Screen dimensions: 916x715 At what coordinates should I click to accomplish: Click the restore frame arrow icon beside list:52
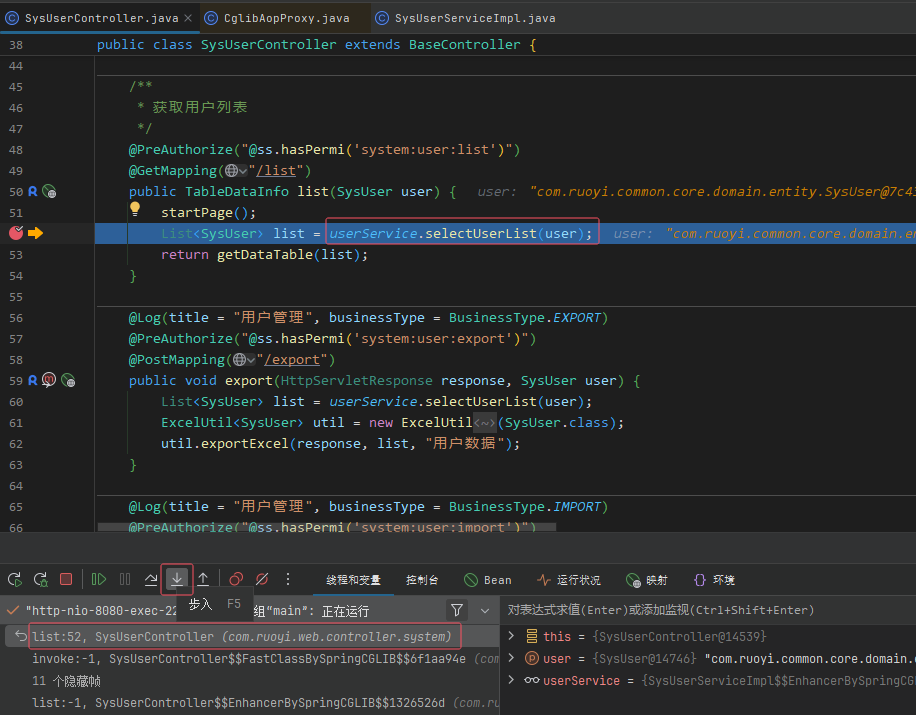[x=21, y=636]
